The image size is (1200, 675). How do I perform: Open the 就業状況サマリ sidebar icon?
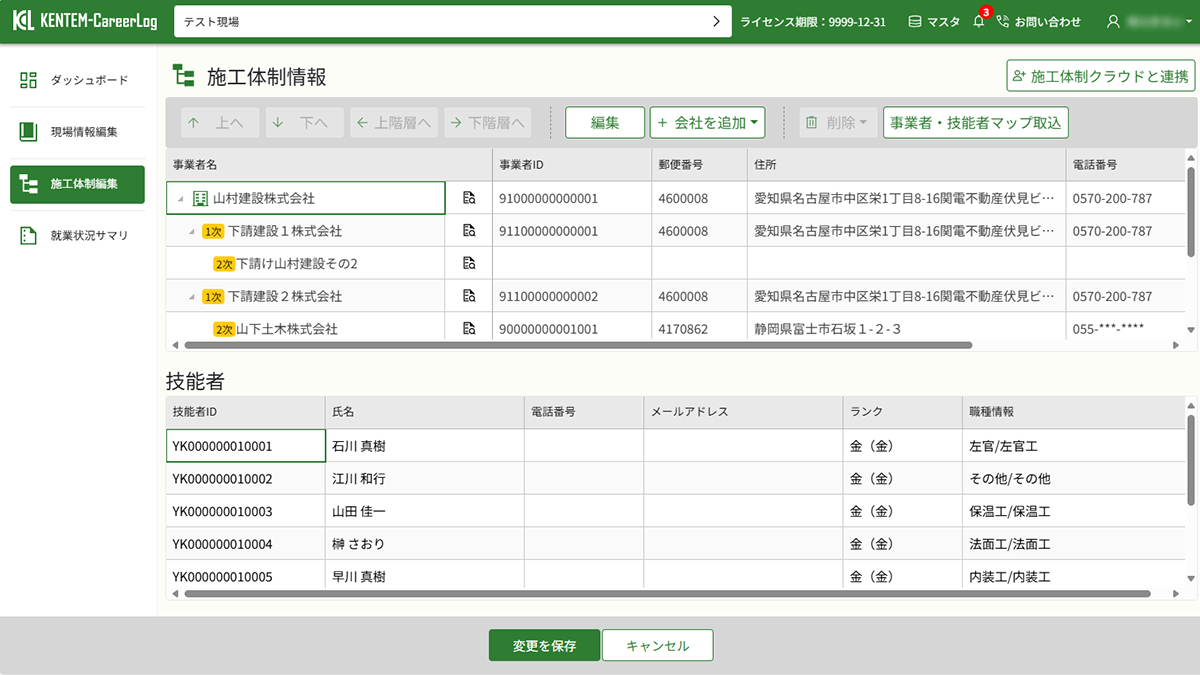[27, 236]
